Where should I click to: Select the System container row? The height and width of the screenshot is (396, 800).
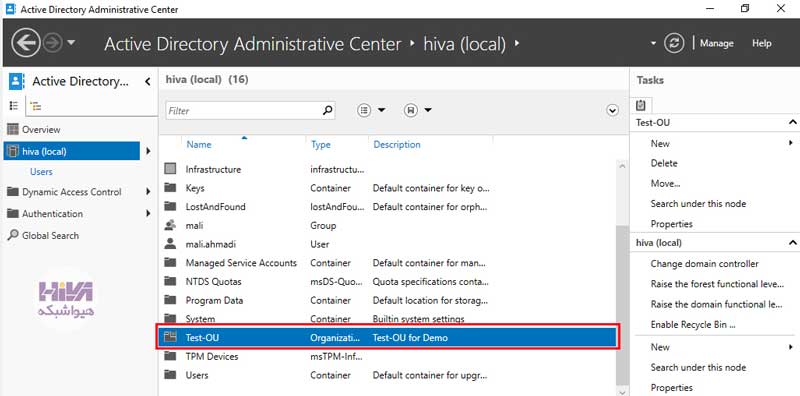click(388, 318)
